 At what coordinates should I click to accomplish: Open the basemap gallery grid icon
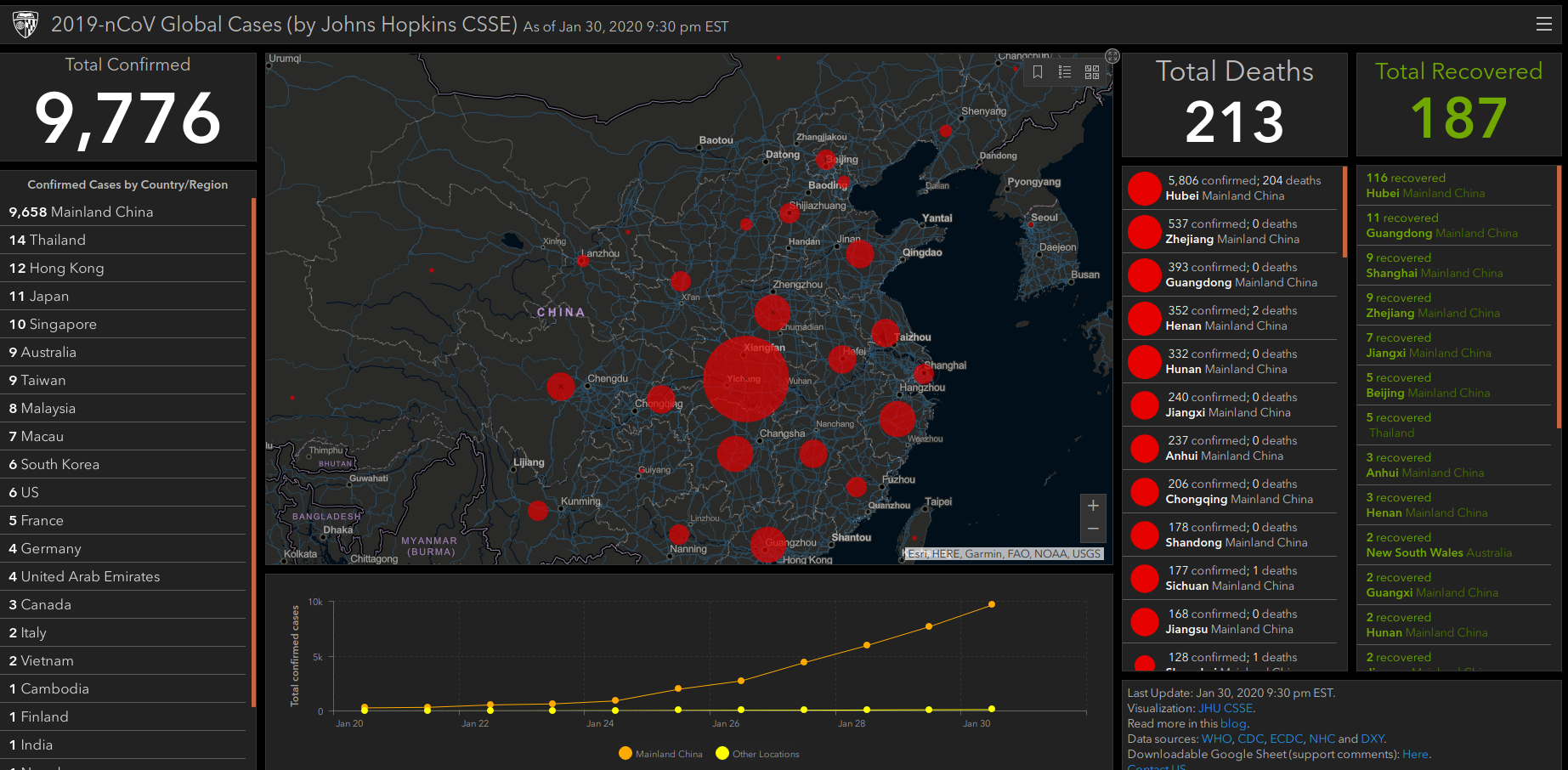pyautogui.click(x=1092, y=72)
